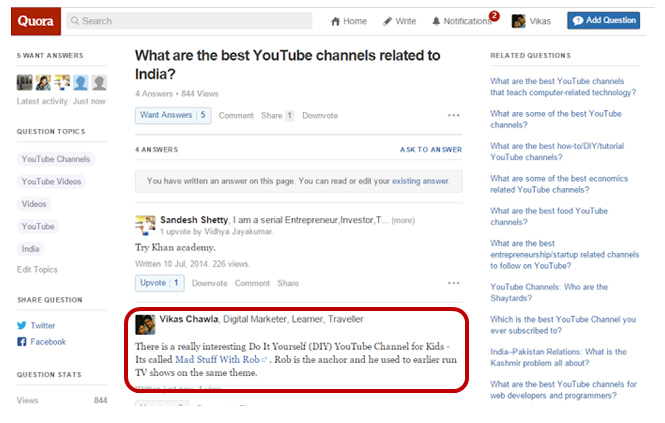Click Vikas Chawla's answer avatar
The height and width of the screenshot is (423, 665).
click(x=145, y=325)
